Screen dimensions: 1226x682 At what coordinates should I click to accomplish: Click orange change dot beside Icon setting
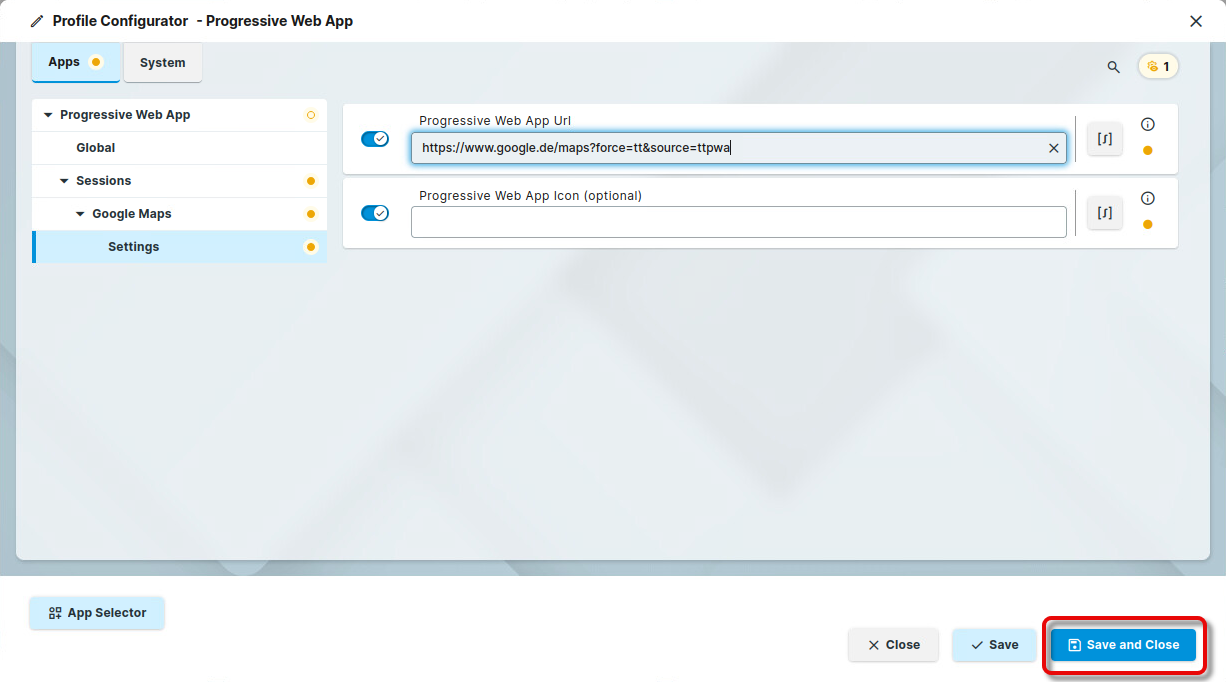point(1147,224)
